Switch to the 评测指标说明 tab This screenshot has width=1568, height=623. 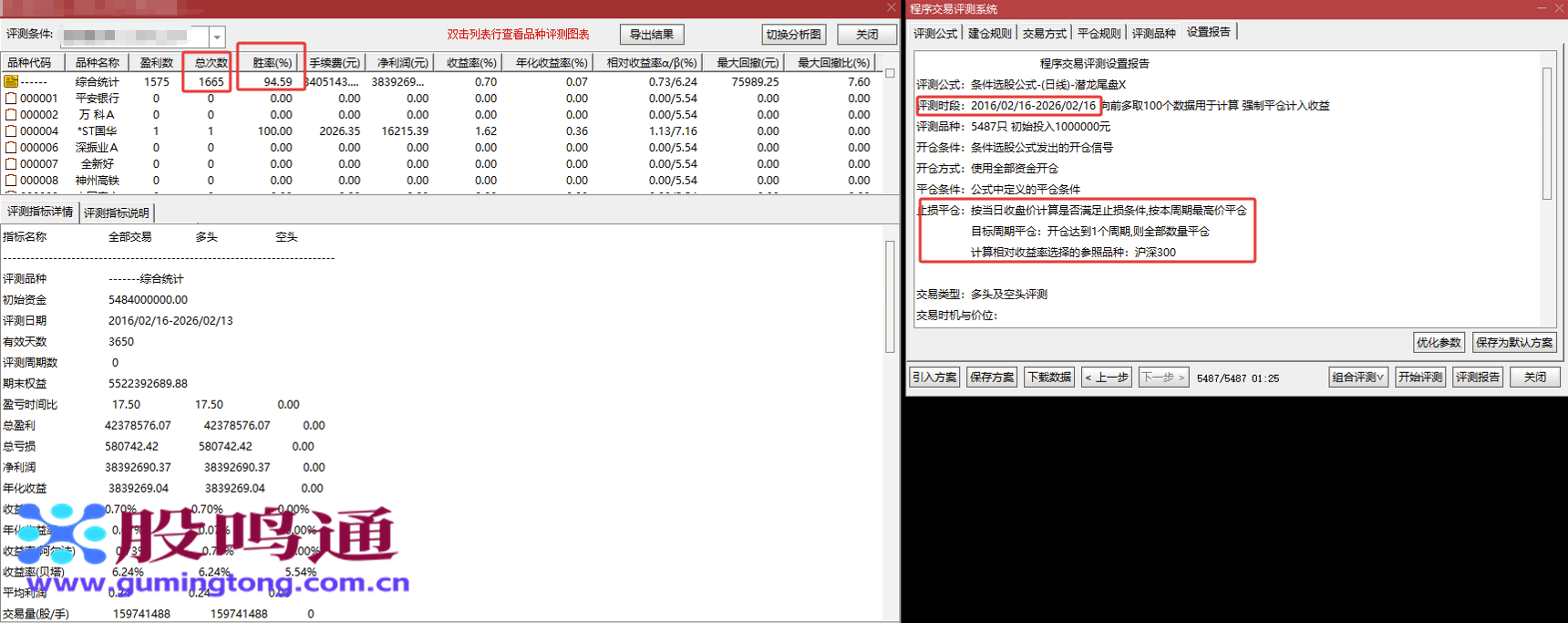(x=117, y=213)
